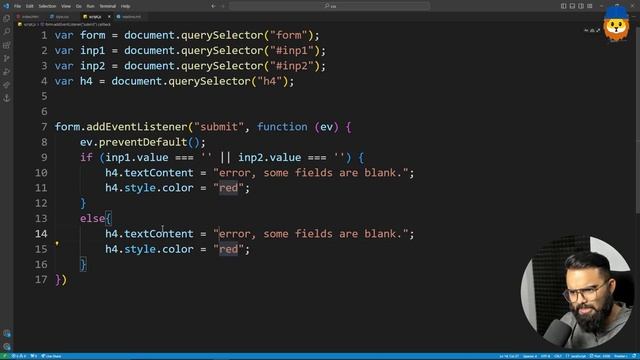Go back with the title bar left arrow
This screenshot has height=360, width=640.
point(213,6)
